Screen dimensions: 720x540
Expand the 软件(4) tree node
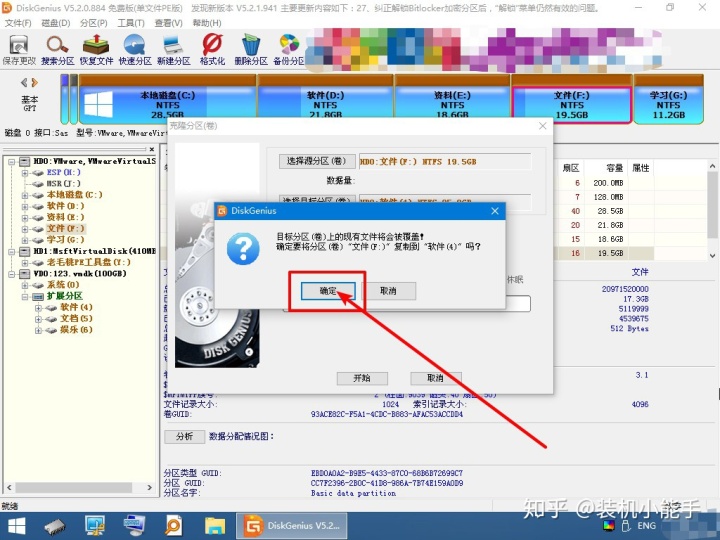[x=38, y=308]
